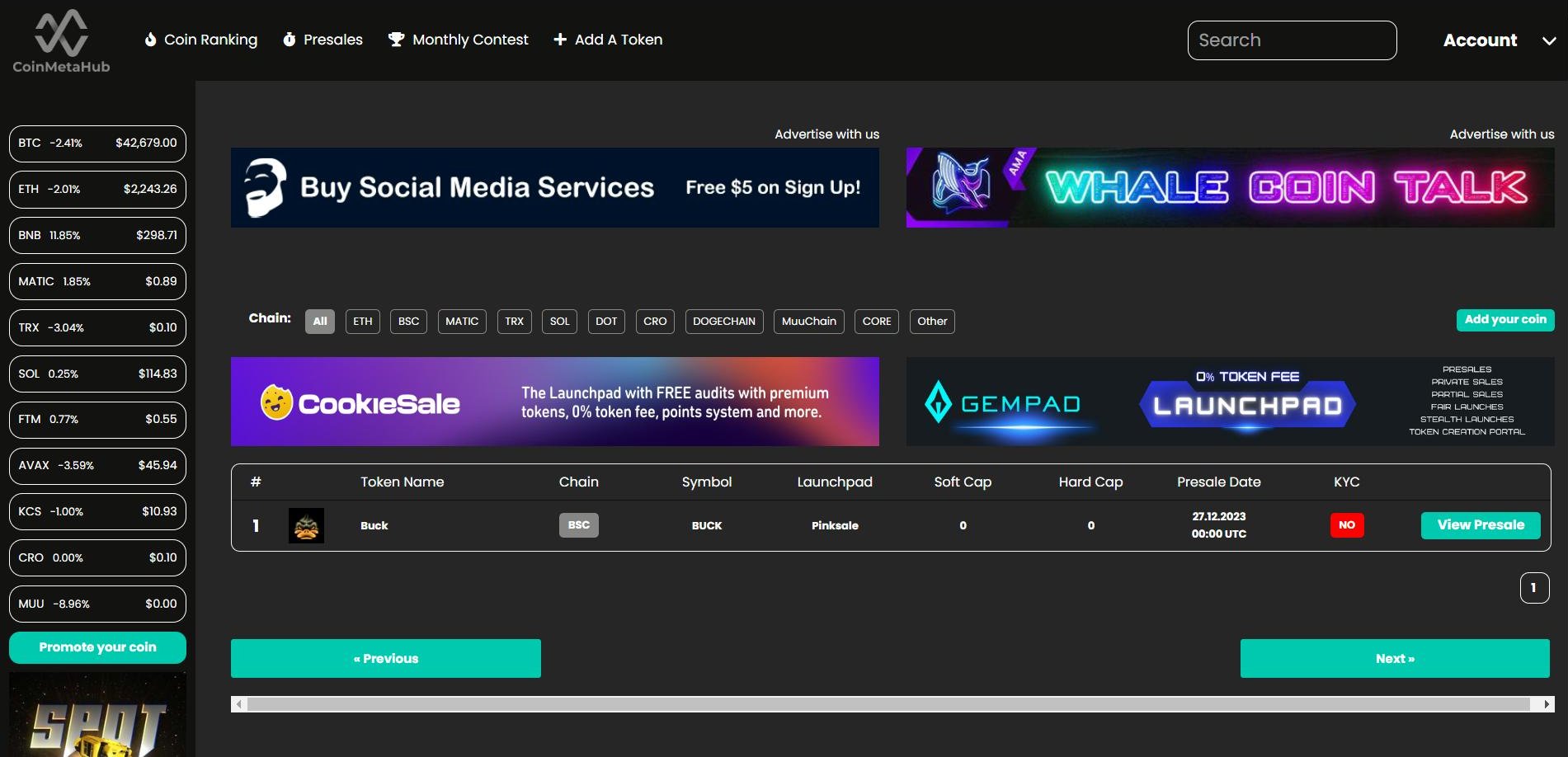
Task: Open the BTC price ticker
Action: click(x=97, y=143)
